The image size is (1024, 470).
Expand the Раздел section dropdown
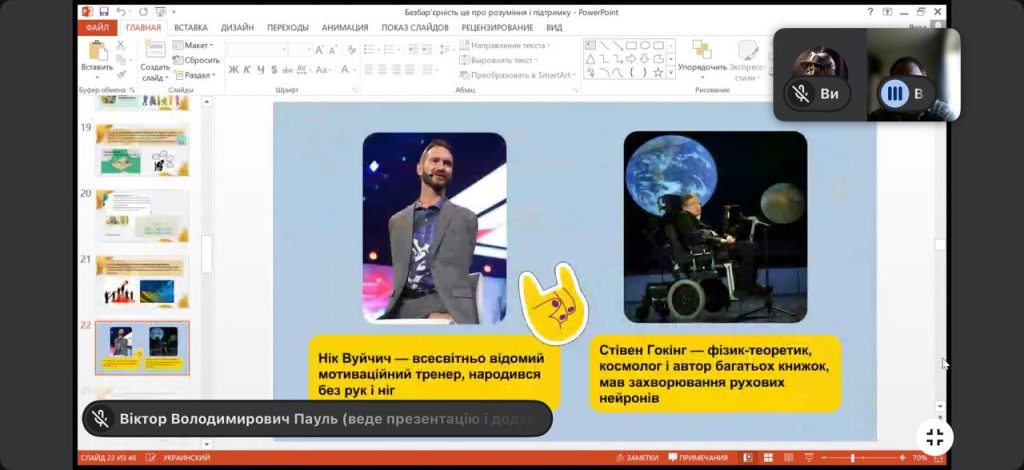[197, 75]
